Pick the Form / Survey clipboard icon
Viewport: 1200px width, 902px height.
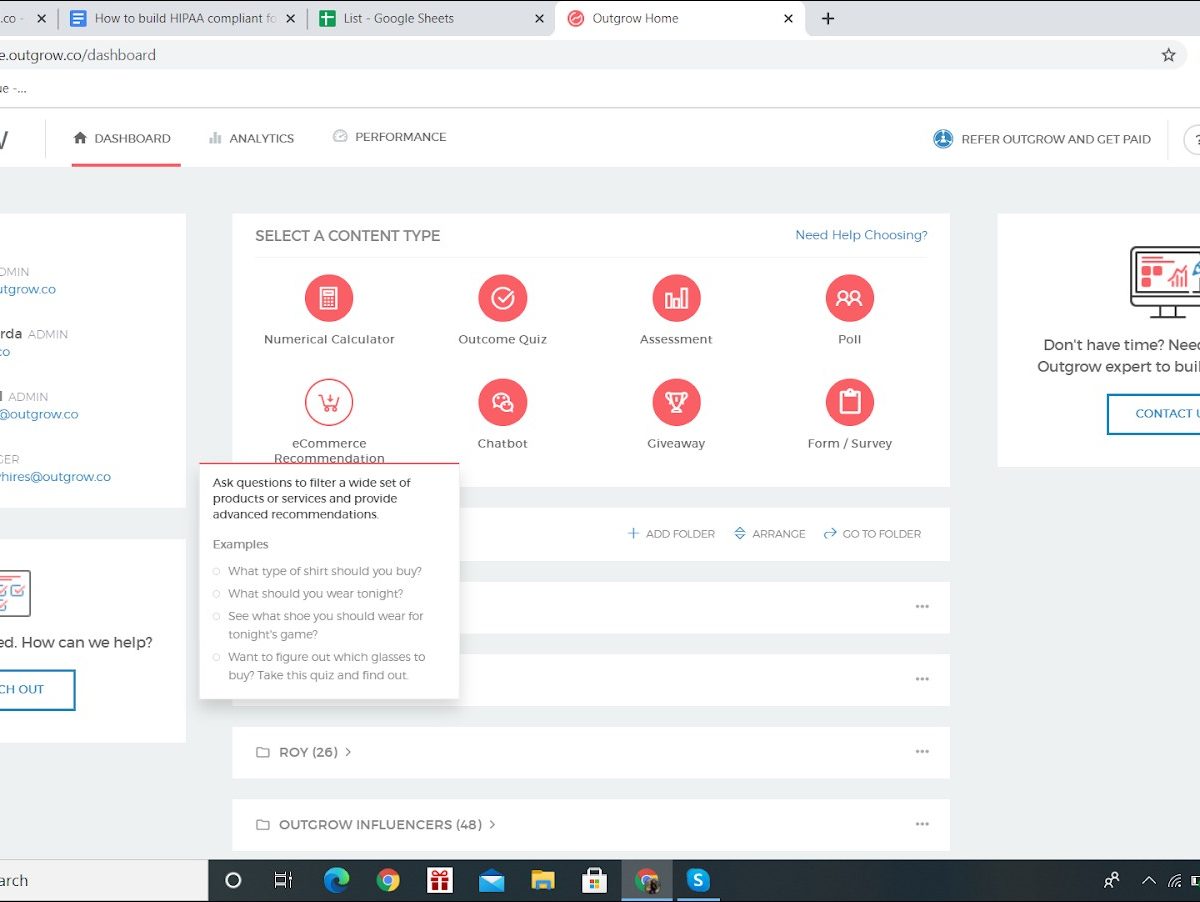[x=849, y=402]
